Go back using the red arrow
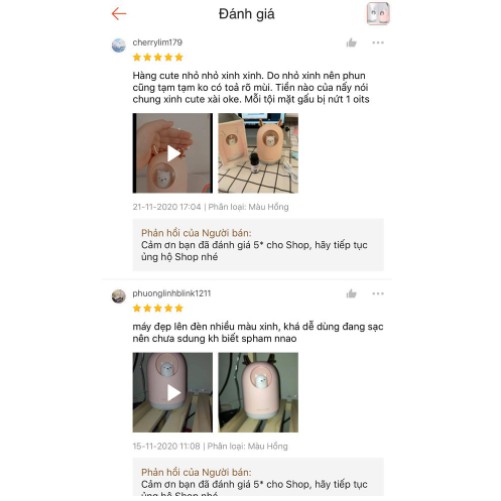Image resolution: width=501 pixels, height=501 pixels. pos(119,14)
